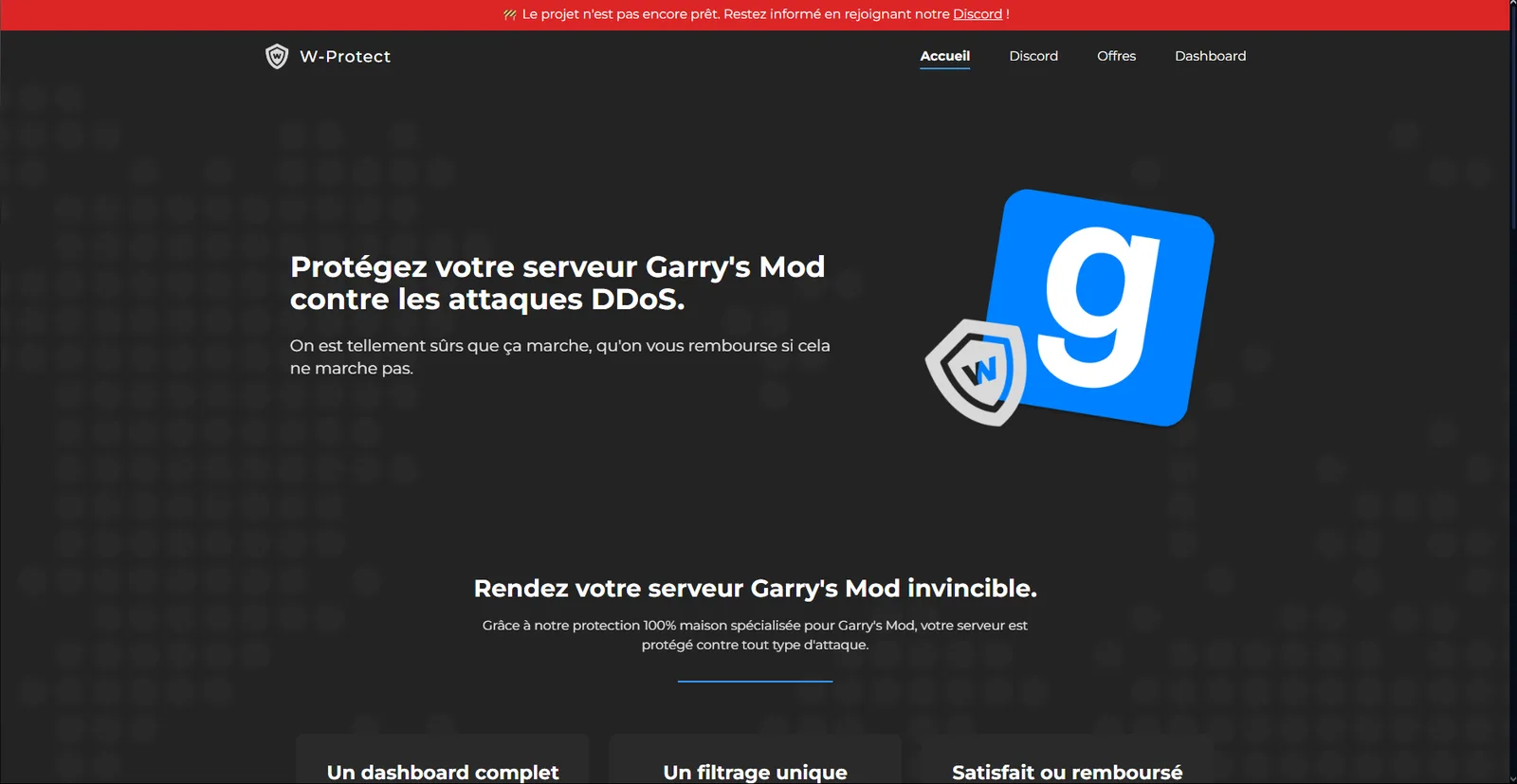Open the Dashboard navigation link
The image size is (1517, 784).
1210,56
